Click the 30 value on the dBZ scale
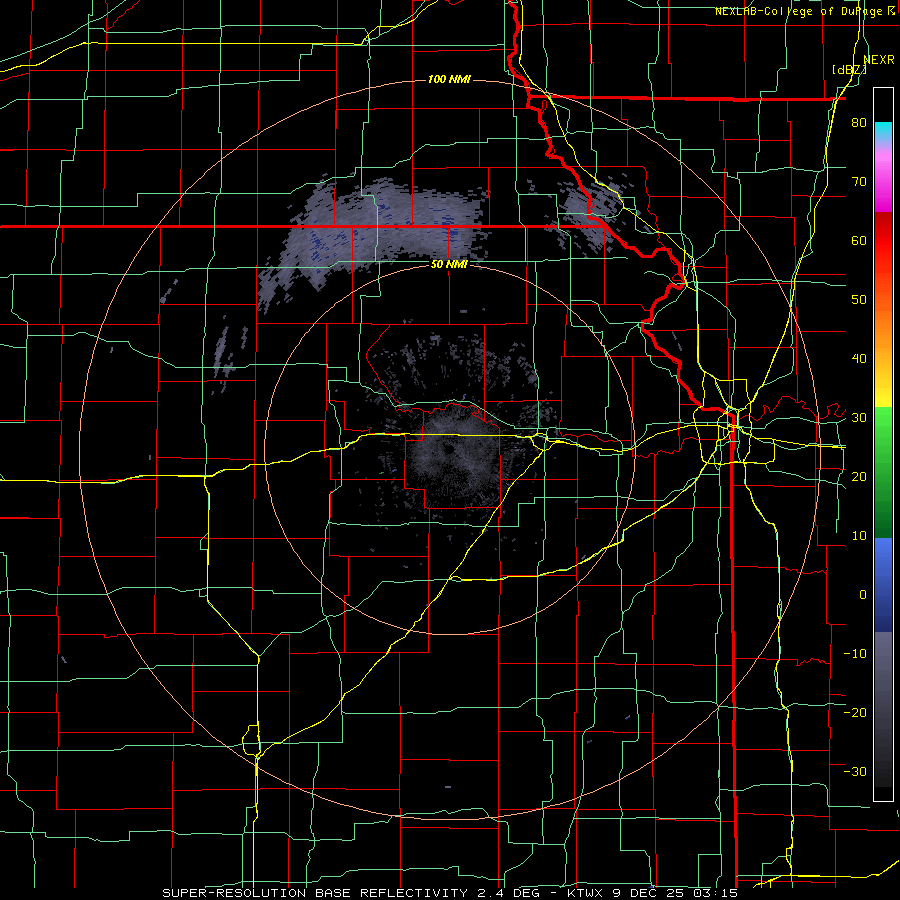Image resolution: width=900 pixels, height=900 pixels. [859, 417]
